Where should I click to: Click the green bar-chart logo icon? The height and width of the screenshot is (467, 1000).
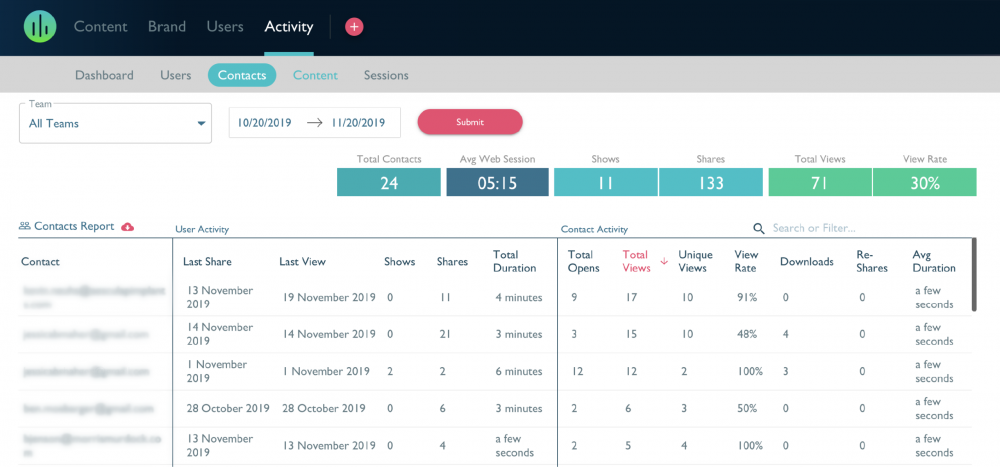tap(40, 27)
